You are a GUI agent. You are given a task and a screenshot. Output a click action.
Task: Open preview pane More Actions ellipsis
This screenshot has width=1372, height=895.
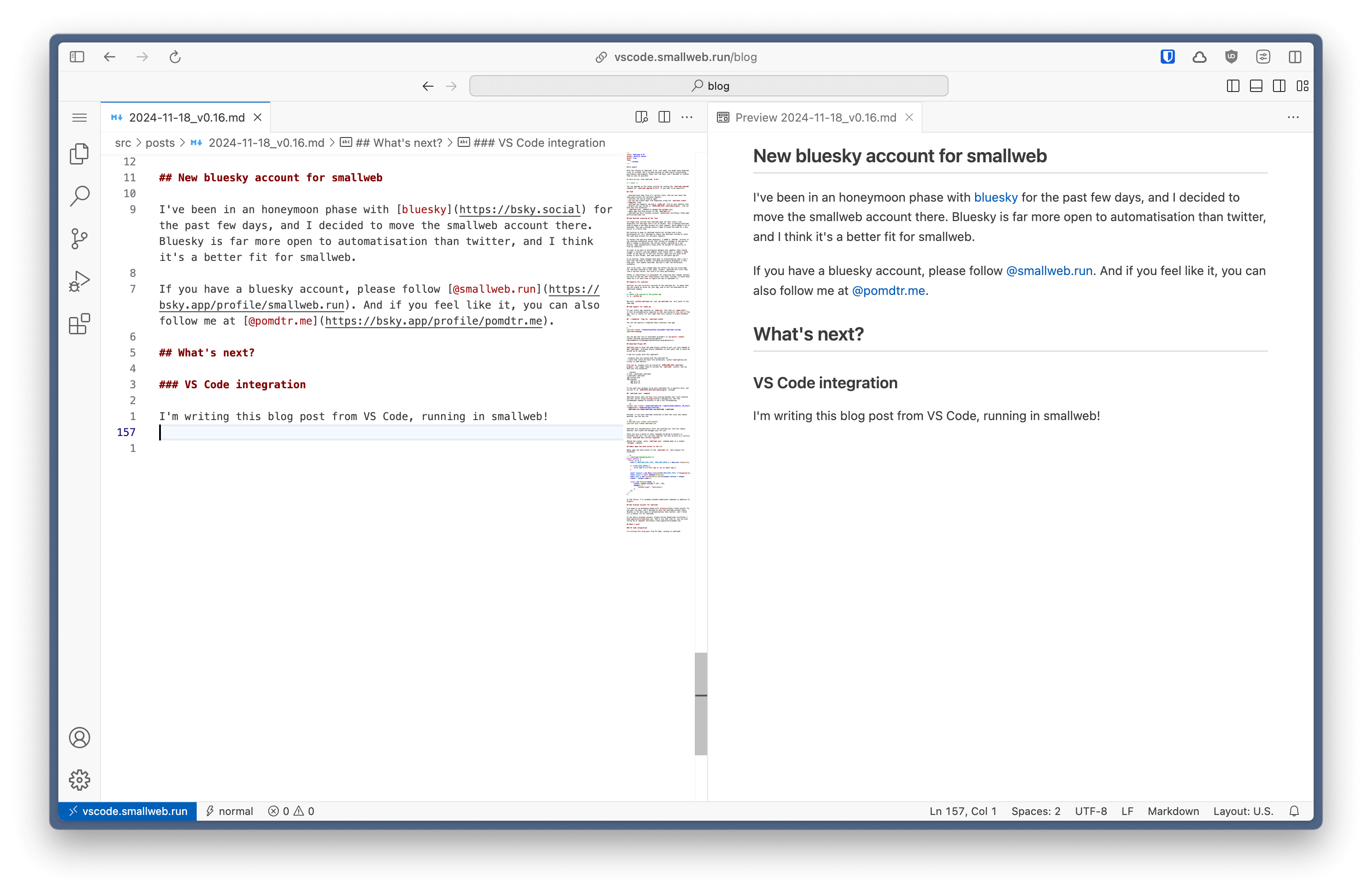1293,118
